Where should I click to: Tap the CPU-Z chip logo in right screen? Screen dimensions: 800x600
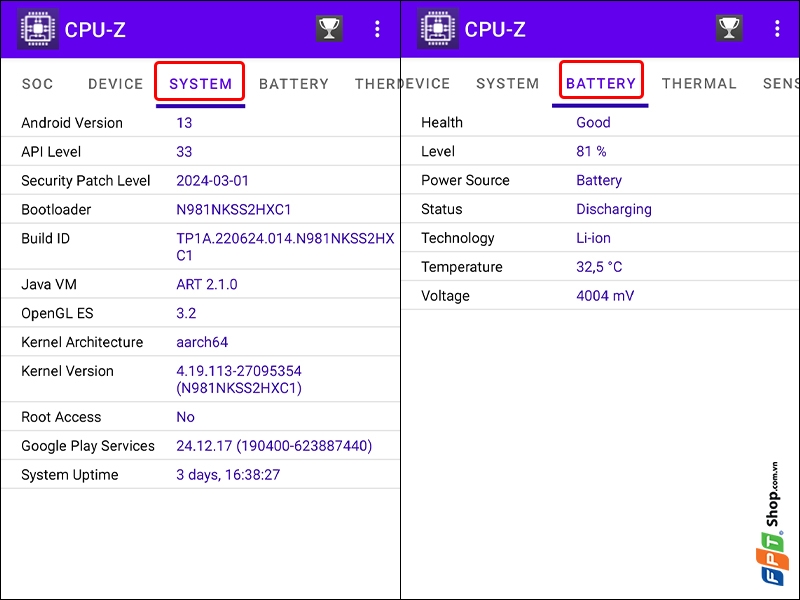438,29
